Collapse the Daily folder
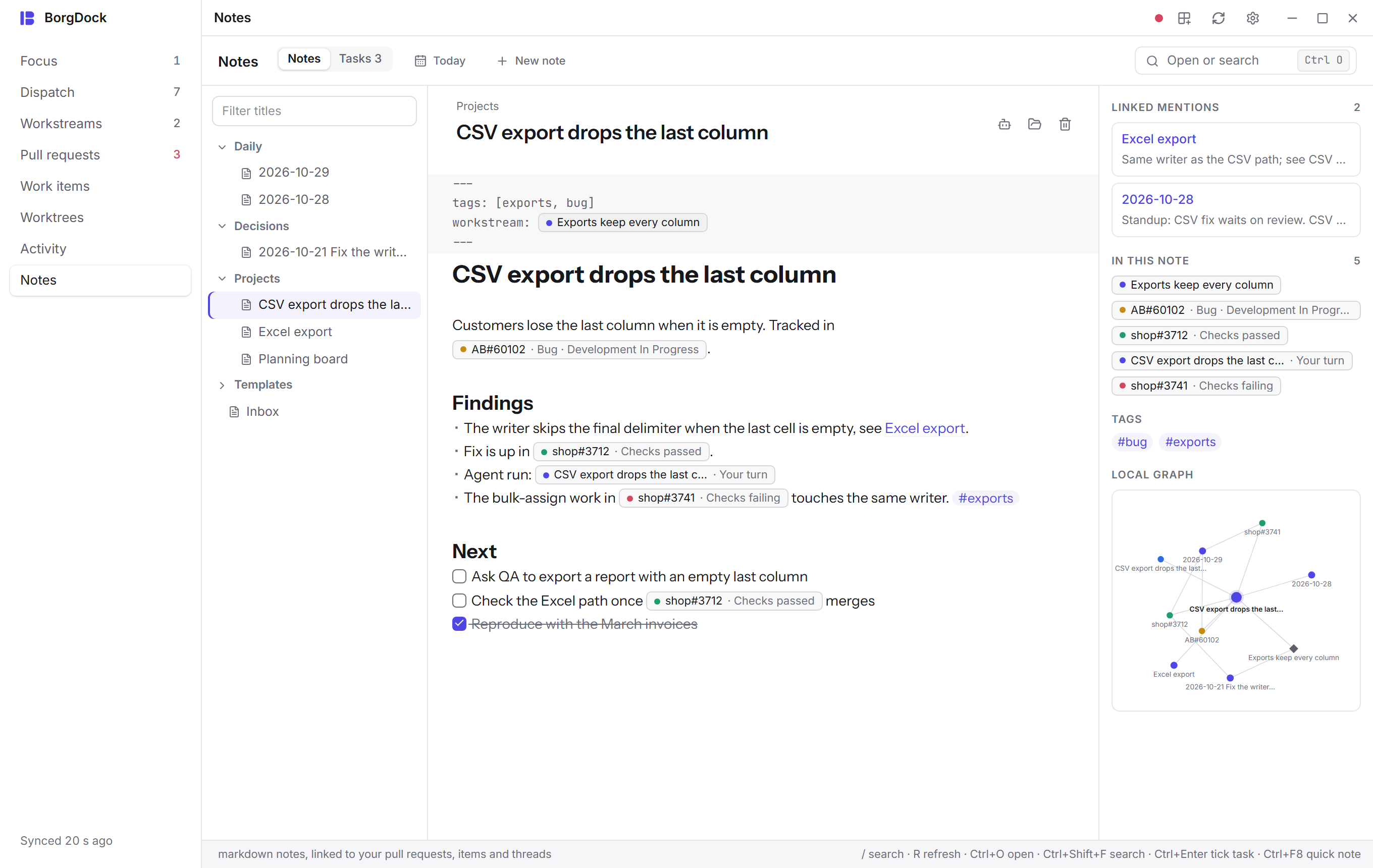This screenshot has width=1373, height=868. tap(223, 146)
